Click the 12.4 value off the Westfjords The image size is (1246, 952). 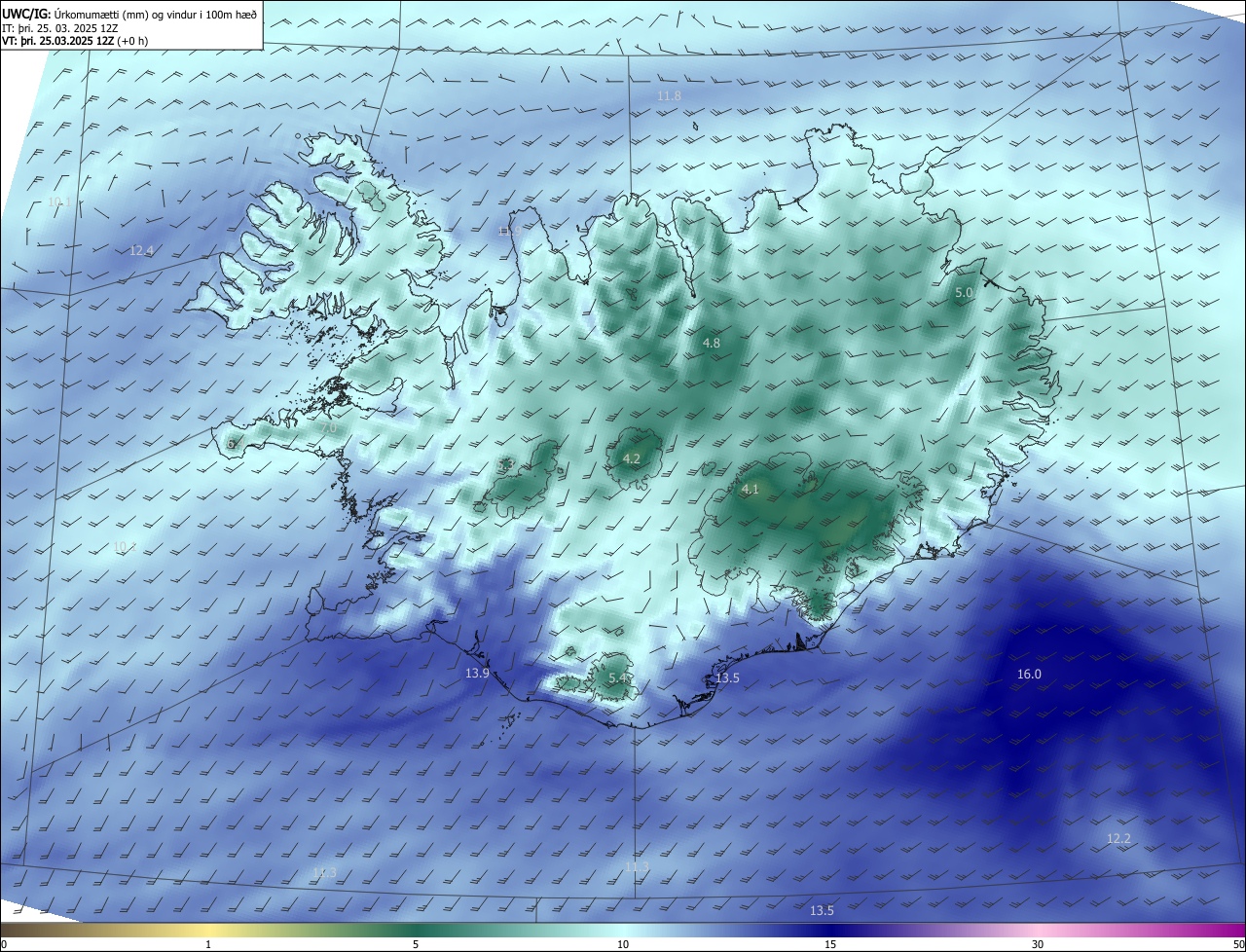click(141, 251)
